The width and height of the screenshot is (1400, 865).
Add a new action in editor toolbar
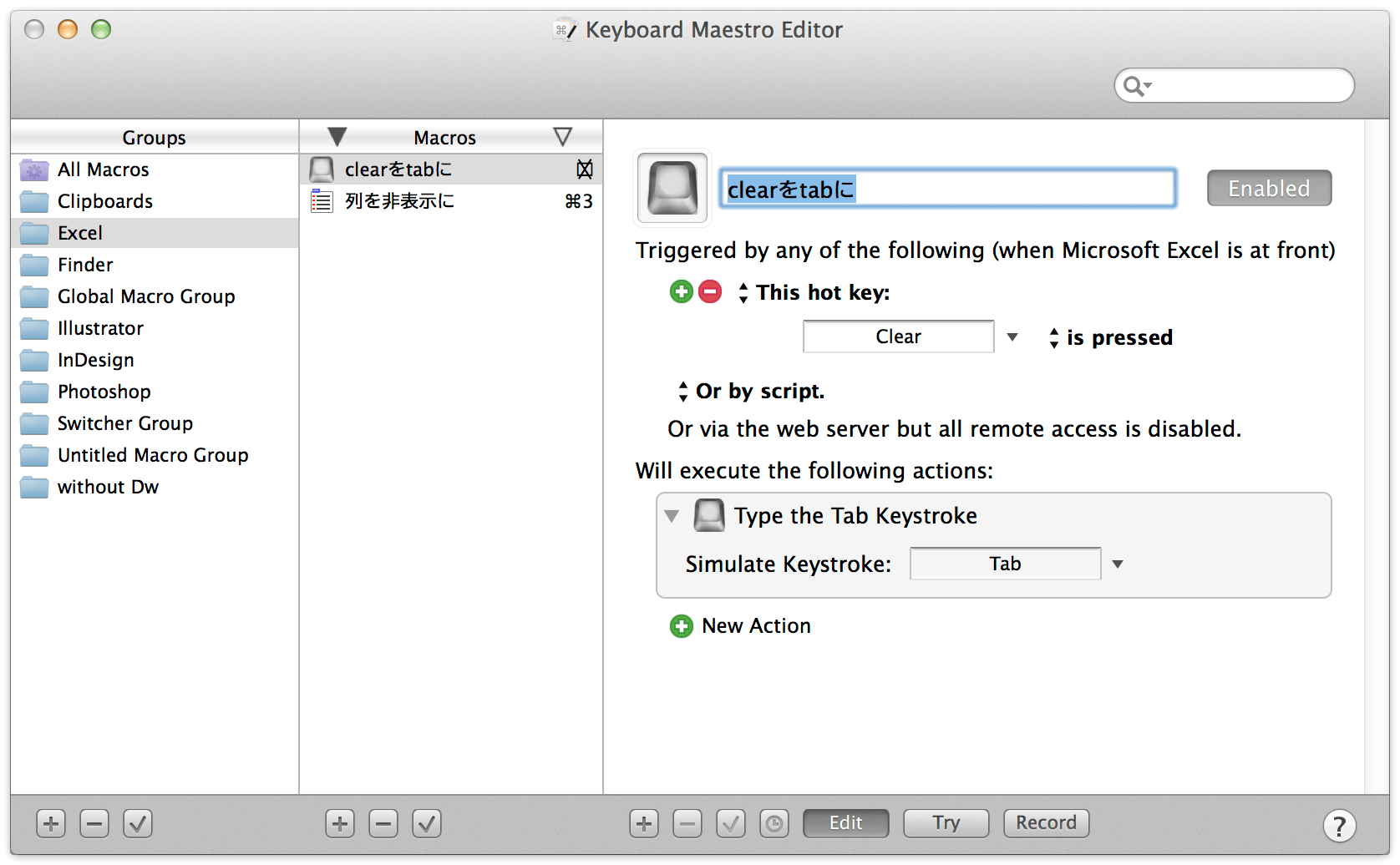click(x=644, y=824)
